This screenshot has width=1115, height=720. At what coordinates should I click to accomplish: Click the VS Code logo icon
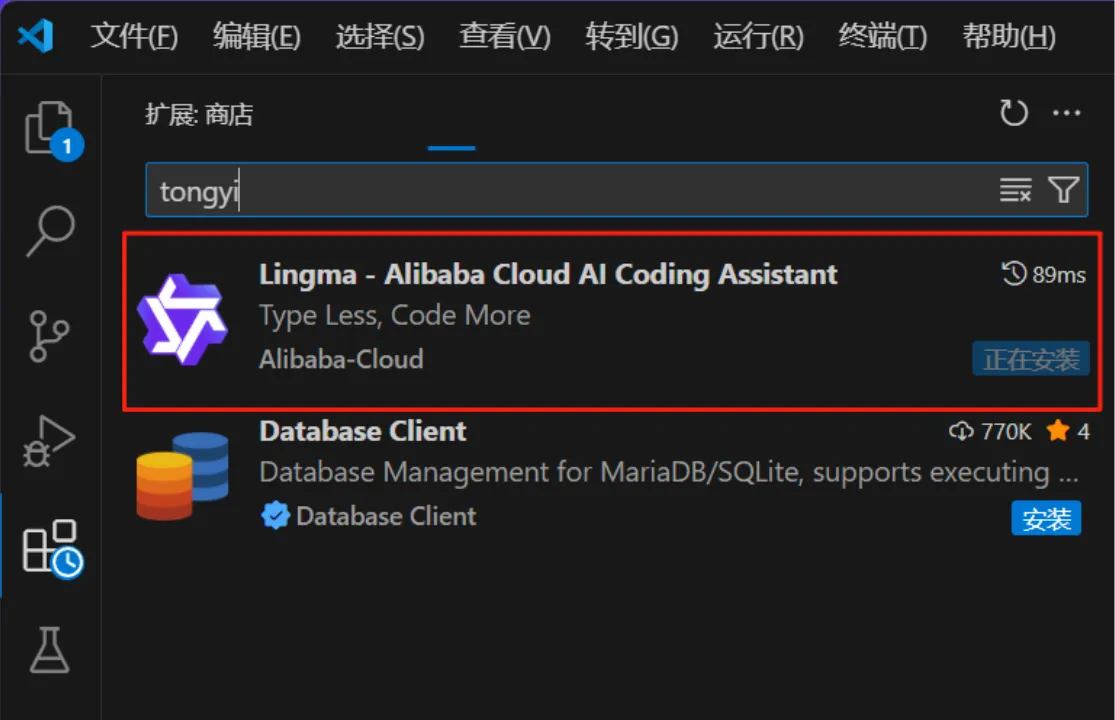click(36, 36)
